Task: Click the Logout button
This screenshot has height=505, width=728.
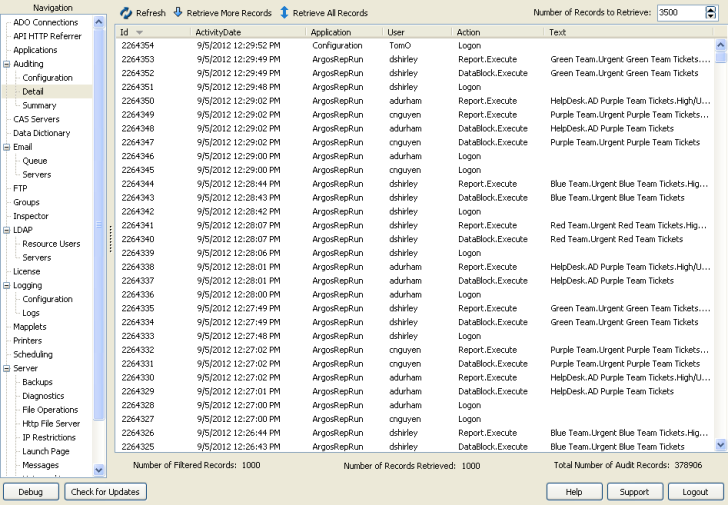Action: pyautogui.click(x=695, y=492)
